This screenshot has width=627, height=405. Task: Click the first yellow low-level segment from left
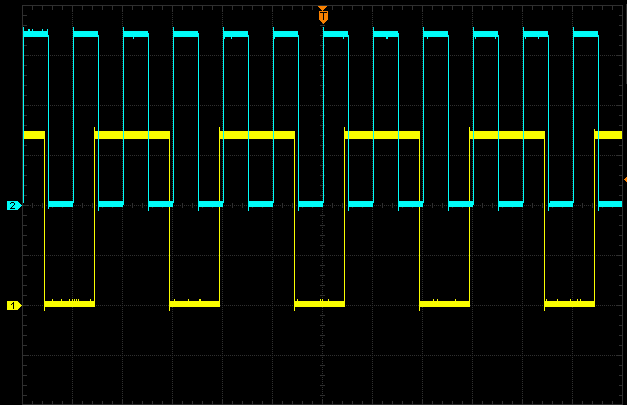click(x=69, y=303)
